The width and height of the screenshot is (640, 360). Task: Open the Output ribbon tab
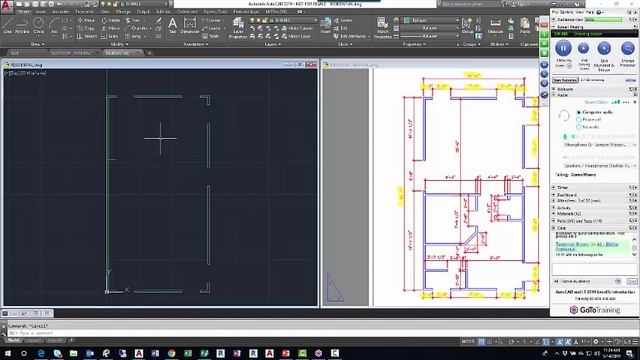(143, 12)
